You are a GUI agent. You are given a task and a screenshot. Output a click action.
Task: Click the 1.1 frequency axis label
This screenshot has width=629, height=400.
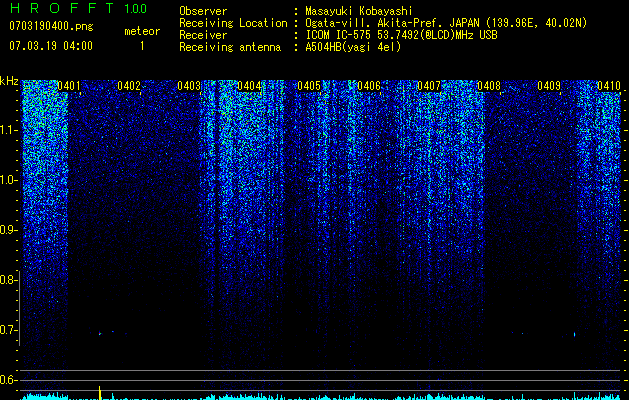tap(8, 130)
